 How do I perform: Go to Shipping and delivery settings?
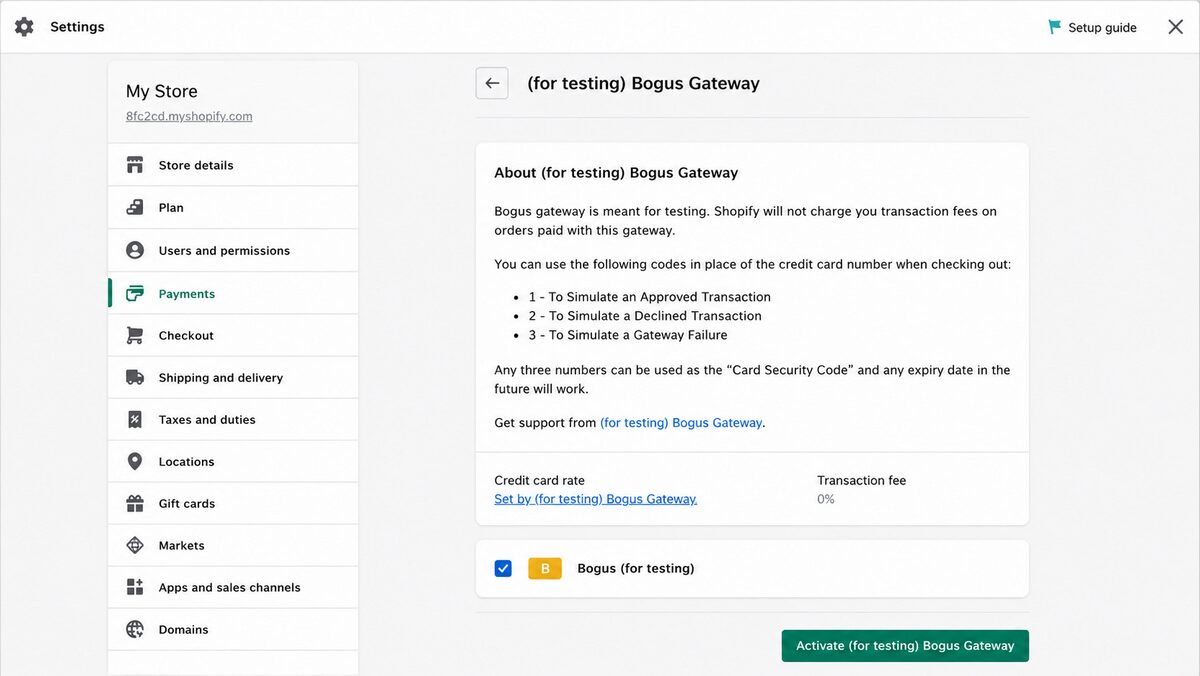233,378
